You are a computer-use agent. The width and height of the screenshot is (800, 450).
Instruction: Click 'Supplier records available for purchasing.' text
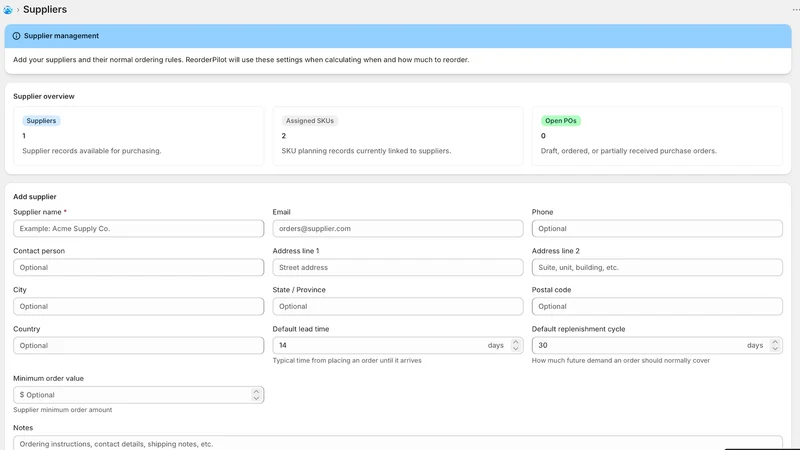click(x=92, y=151)
